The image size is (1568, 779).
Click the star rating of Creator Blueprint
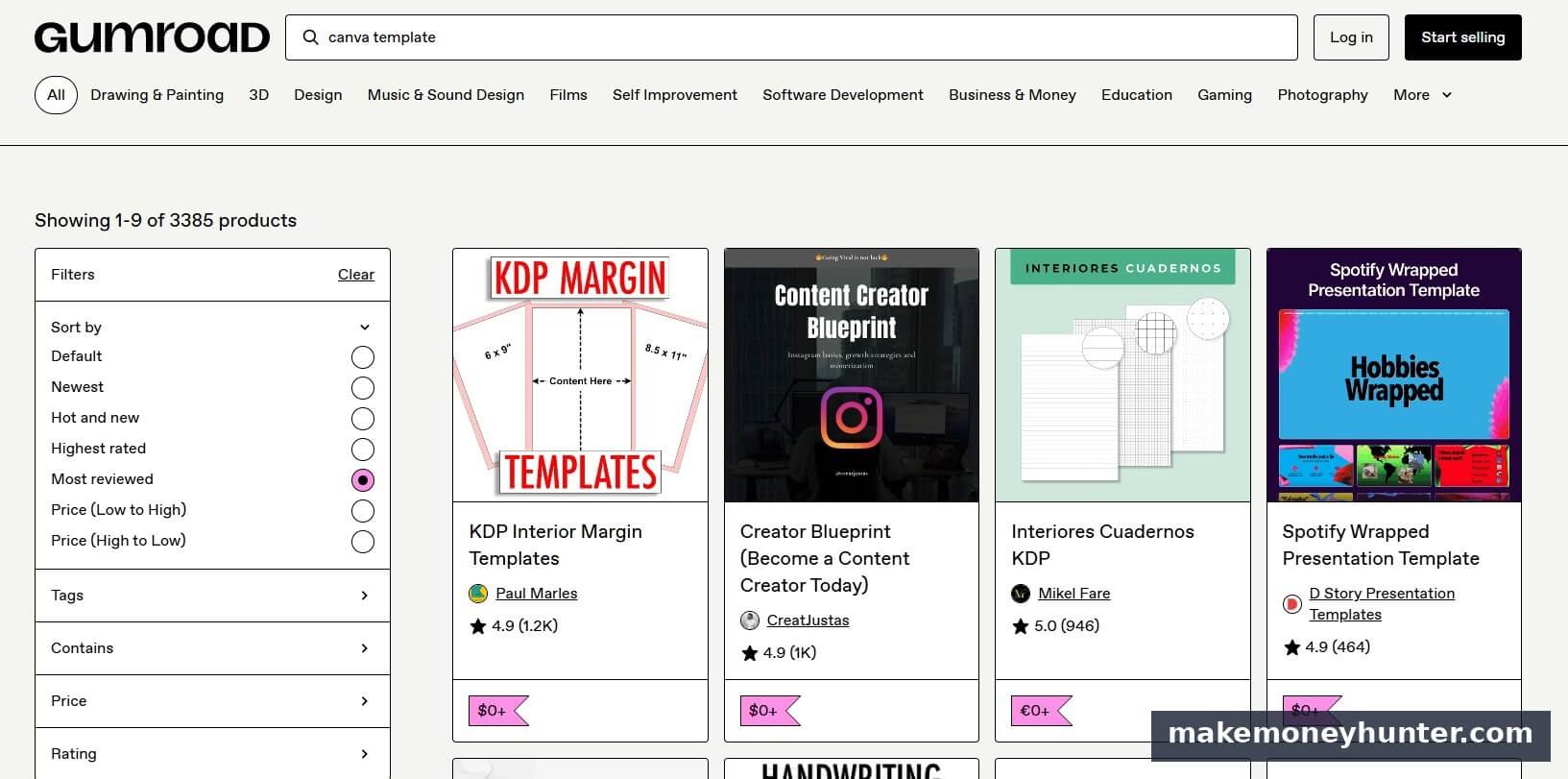778,653
